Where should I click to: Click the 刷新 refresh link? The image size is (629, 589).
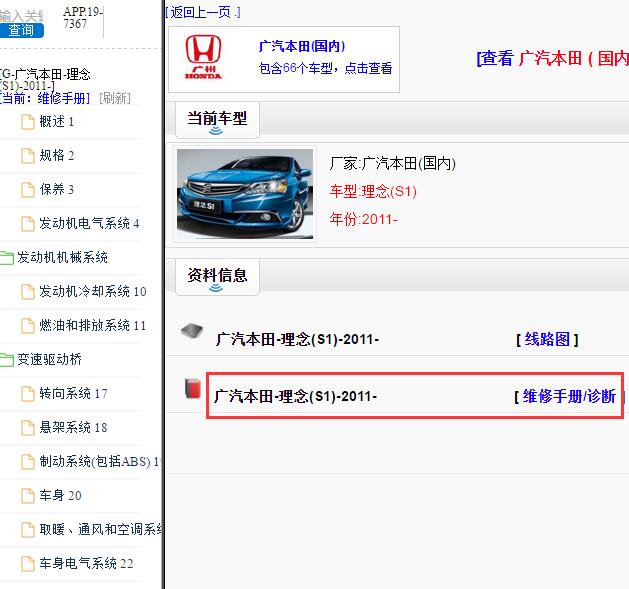[x=115, y=98]
